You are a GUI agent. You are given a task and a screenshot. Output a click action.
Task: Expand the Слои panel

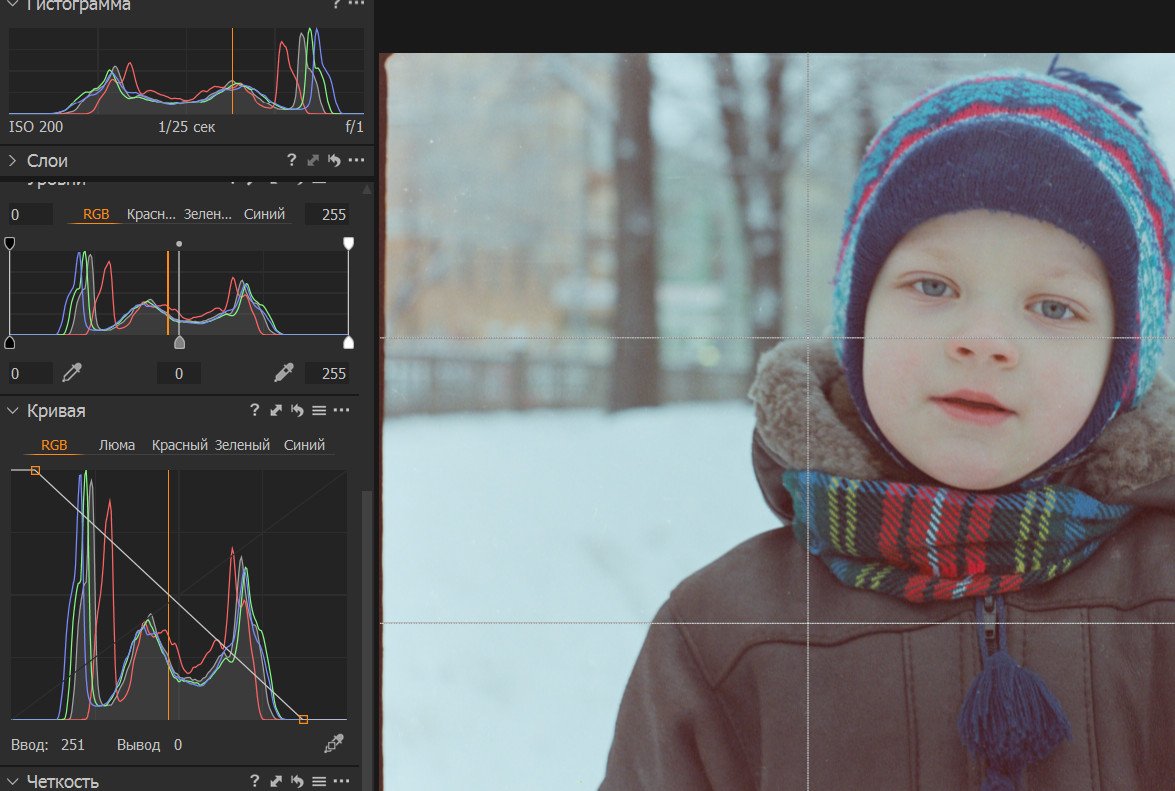pyautogui.click(x=13, y=161)
